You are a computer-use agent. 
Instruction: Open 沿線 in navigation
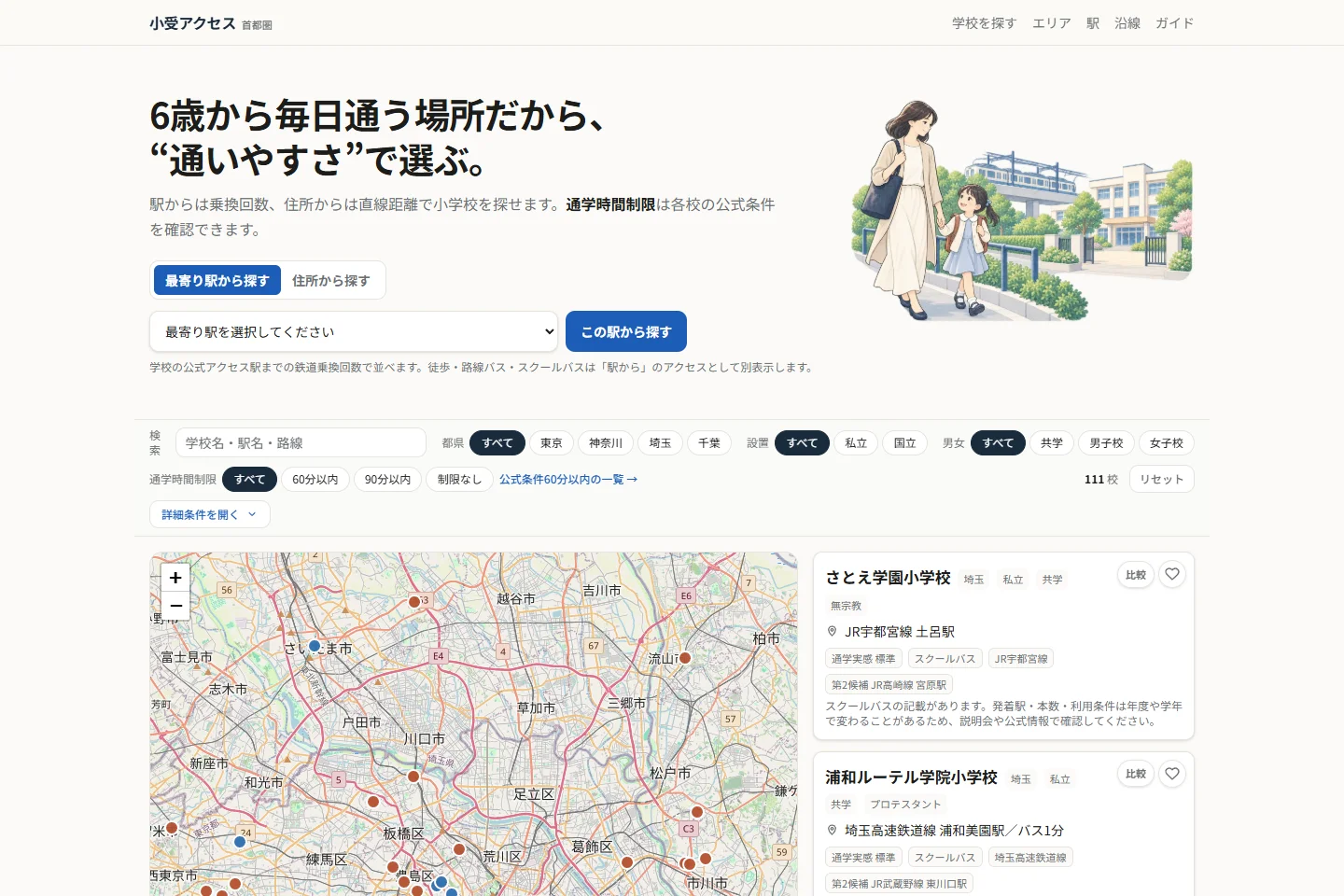coord(1127,23)
